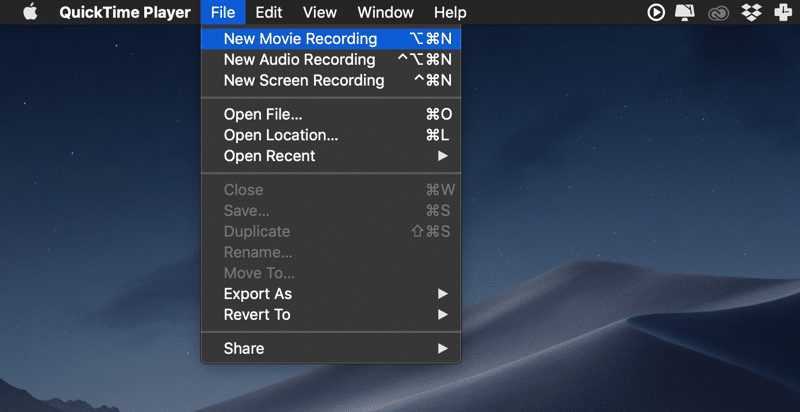Select New Screen Recording
The width and height of the screenshot is (800, 412).
coord(330,80)
